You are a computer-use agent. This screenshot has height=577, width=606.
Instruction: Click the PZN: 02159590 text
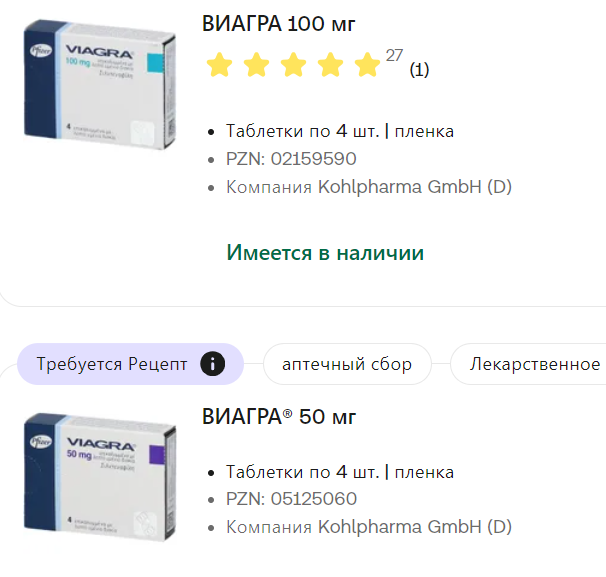pos(291,159)
